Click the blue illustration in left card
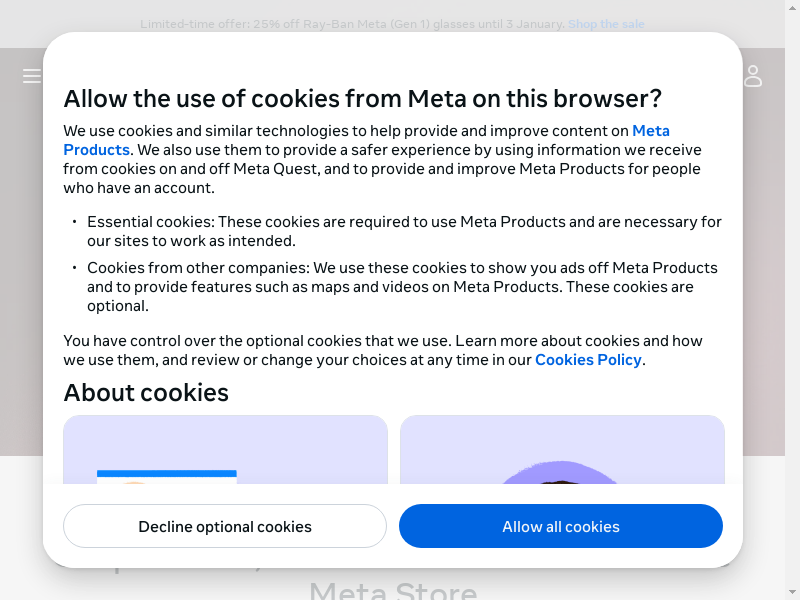Viewport: 800px width, 600px height. 167,475
